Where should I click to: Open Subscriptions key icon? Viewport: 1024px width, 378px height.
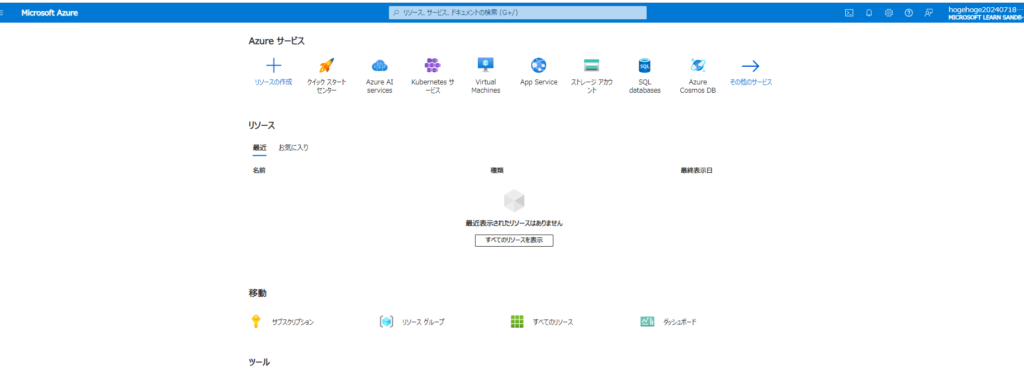256,322
